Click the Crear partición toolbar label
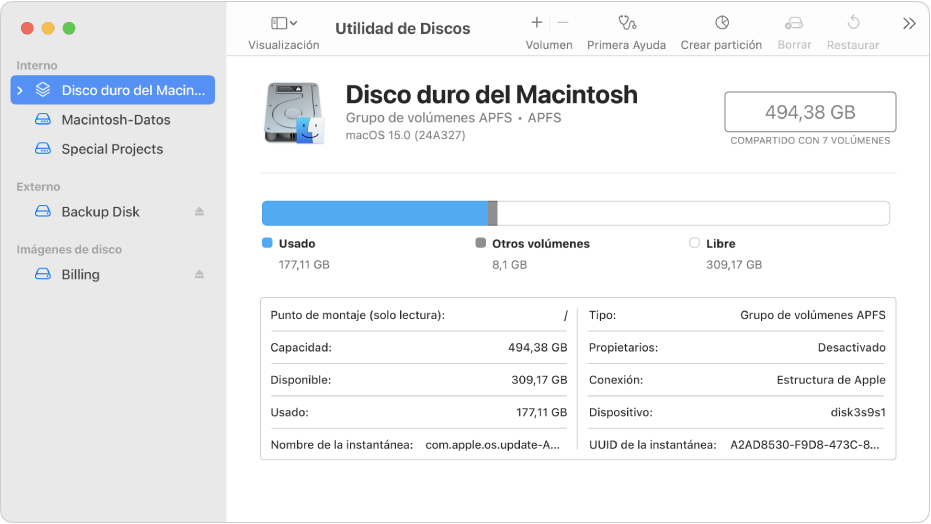Image resolution: width=931 pixels, height=524 pixels. 721,45
